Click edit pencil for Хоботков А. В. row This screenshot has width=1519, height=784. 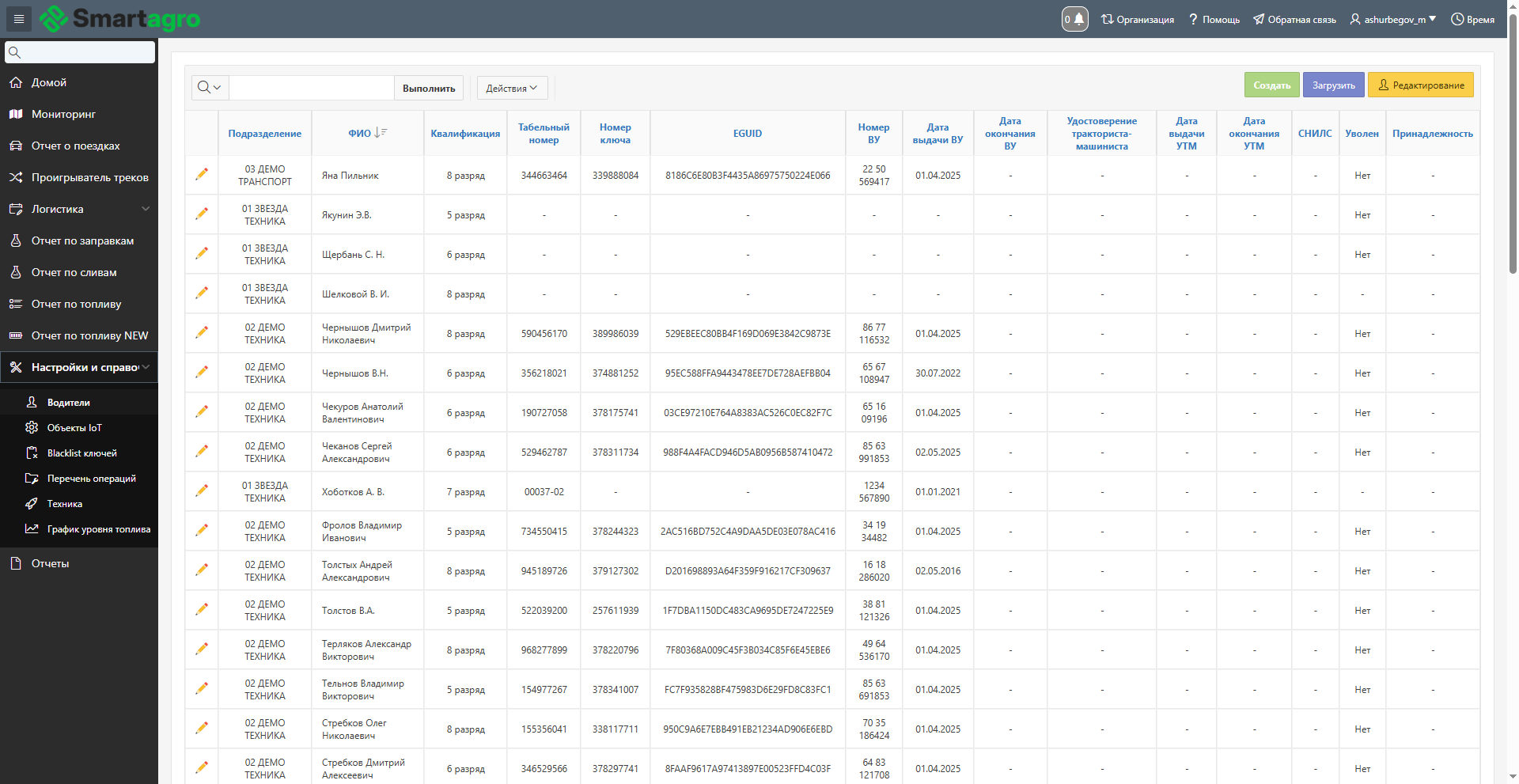(202, 490)
